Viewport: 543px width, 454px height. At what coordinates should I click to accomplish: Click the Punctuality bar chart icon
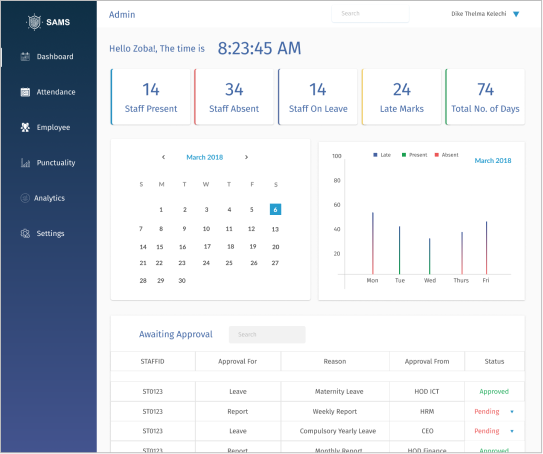(25, 163)
